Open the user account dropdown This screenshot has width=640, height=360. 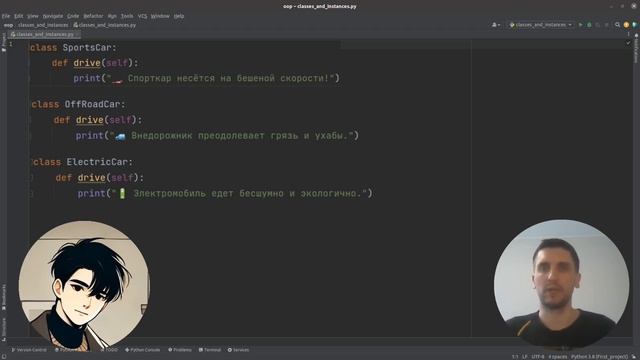tap(496, 25)
